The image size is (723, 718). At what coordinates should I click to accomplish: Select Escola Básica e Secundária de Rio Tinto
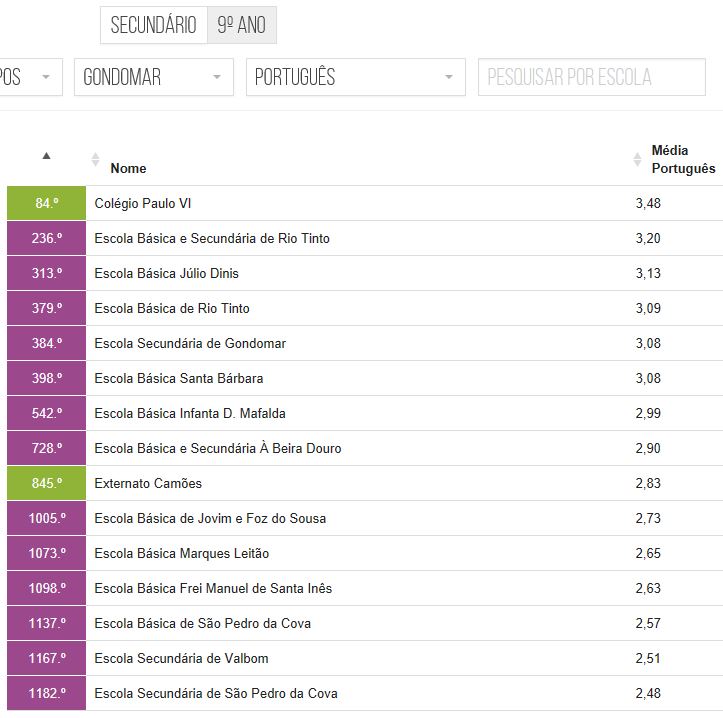click(365, 238)
